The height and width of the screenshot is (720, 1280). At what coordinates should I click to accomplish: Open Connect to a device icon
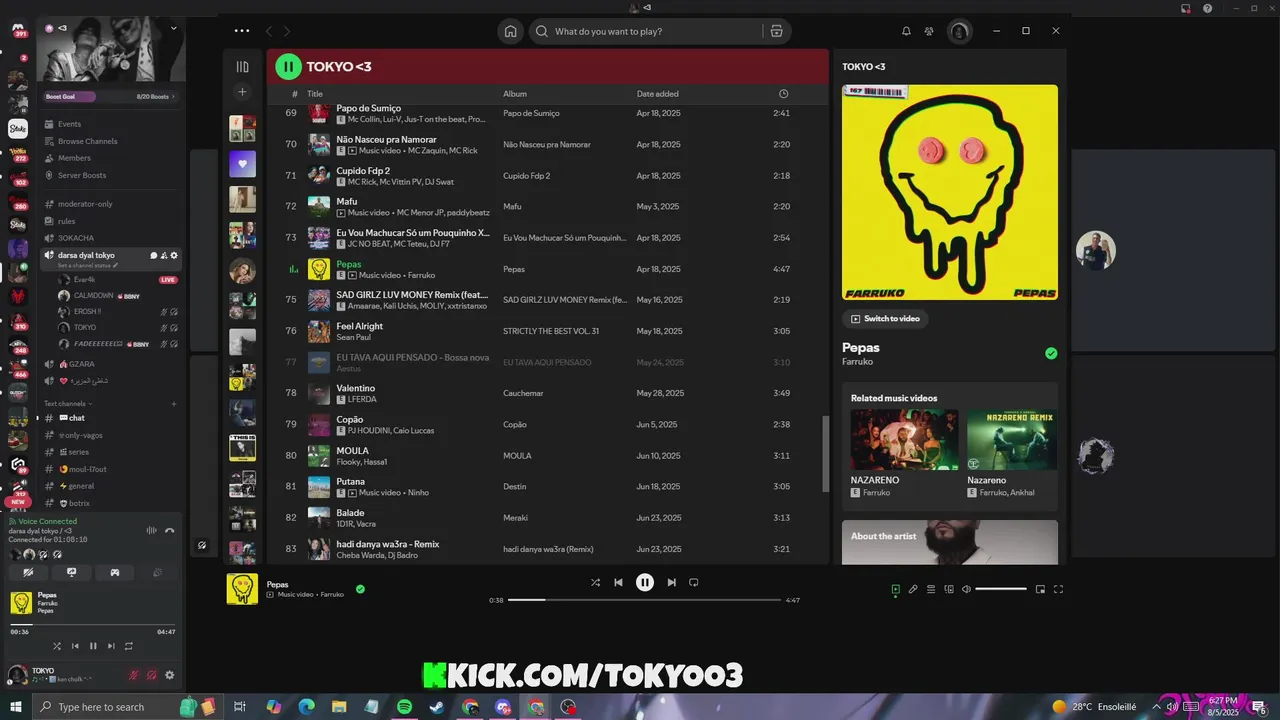[x=949, y=589]
